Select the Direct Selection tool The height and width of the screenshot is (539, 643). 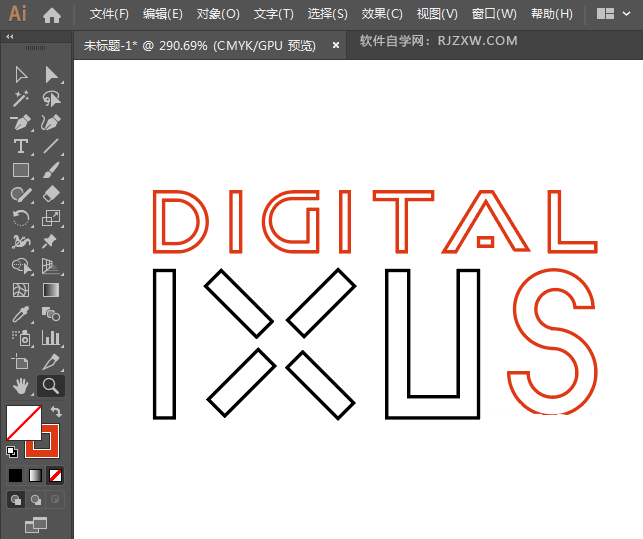(x=51, y=75)
